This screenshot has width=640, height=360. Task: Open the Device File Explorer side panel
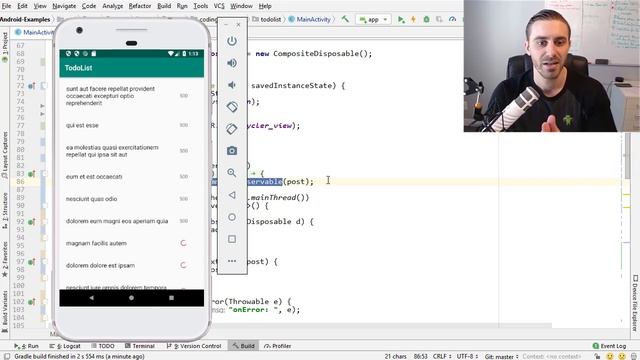636,303
